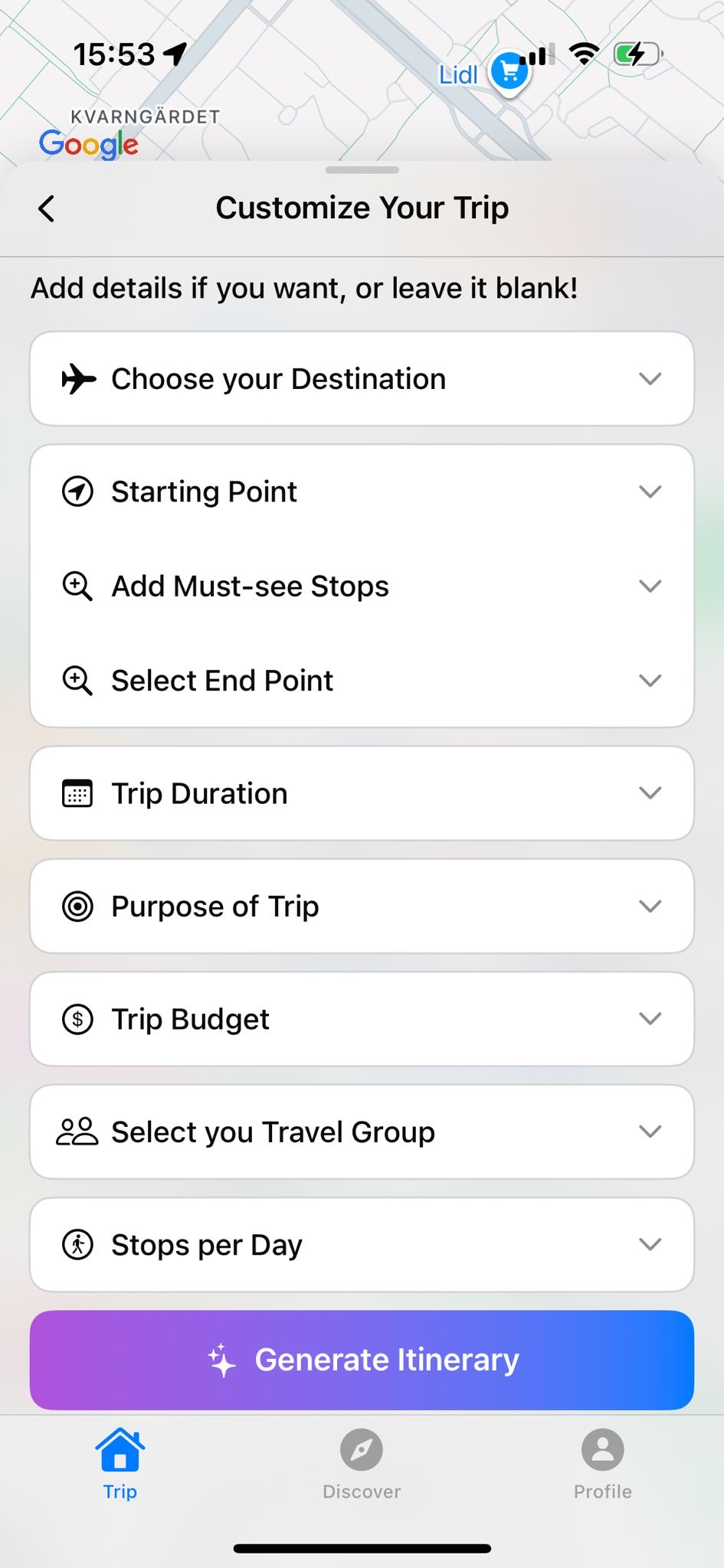Tap the airplane icon beside Destination
The height and width of the screenshot is (1568, 724).
tap(78, 379)
